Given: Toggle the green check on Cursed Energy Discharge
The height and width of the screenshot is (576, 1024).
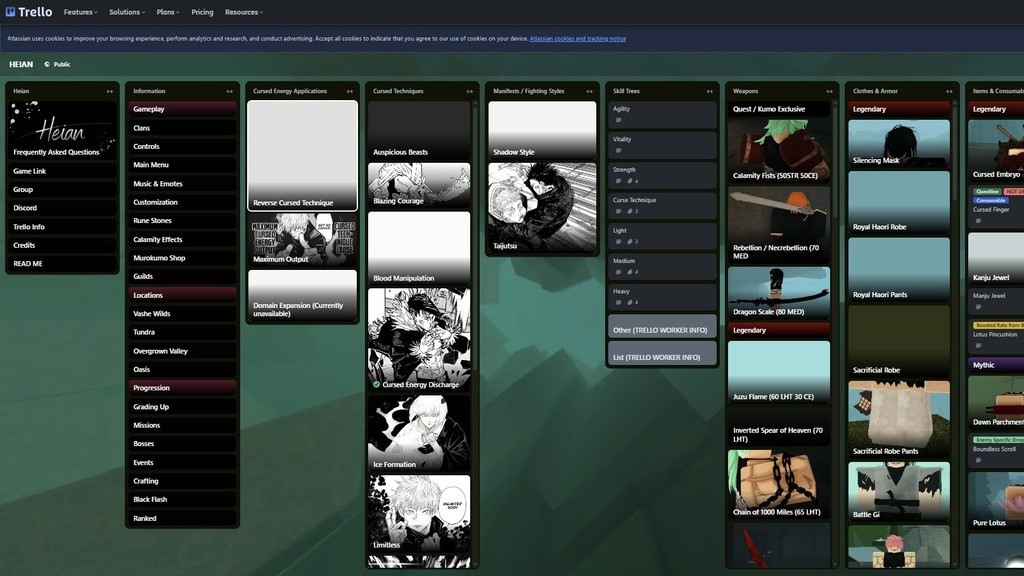Looking at the screenshot, I should click(376, 385).
